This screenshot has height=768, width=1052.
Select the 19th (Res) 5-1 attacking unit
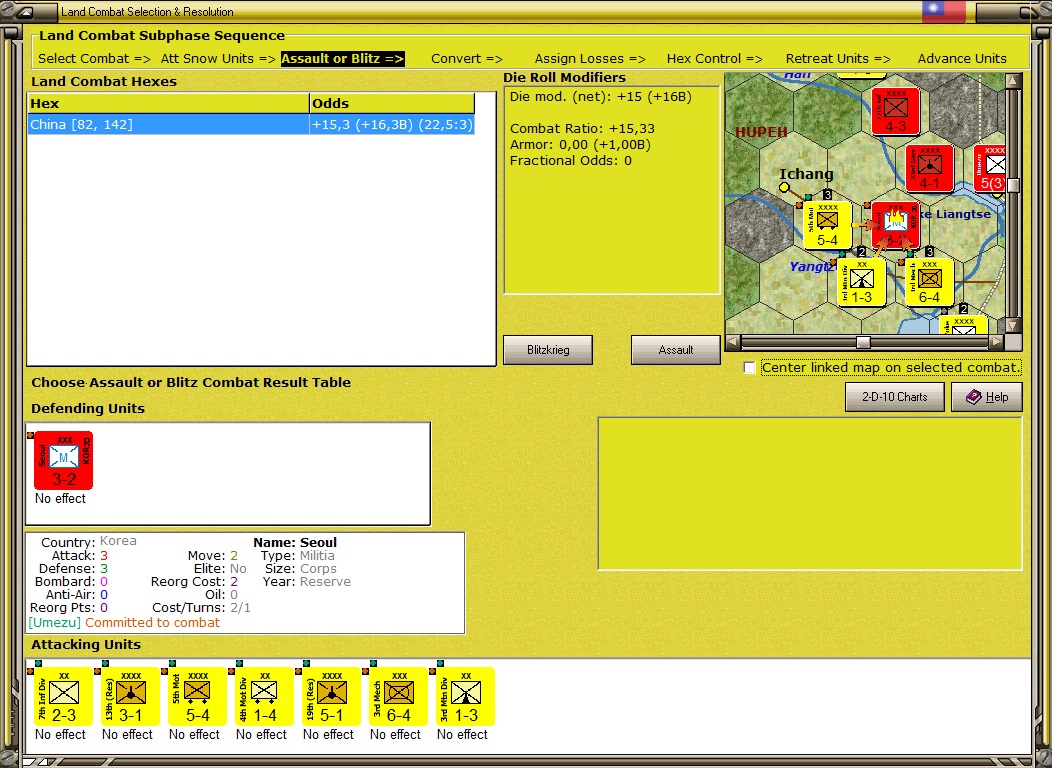(x=331, y=696)
